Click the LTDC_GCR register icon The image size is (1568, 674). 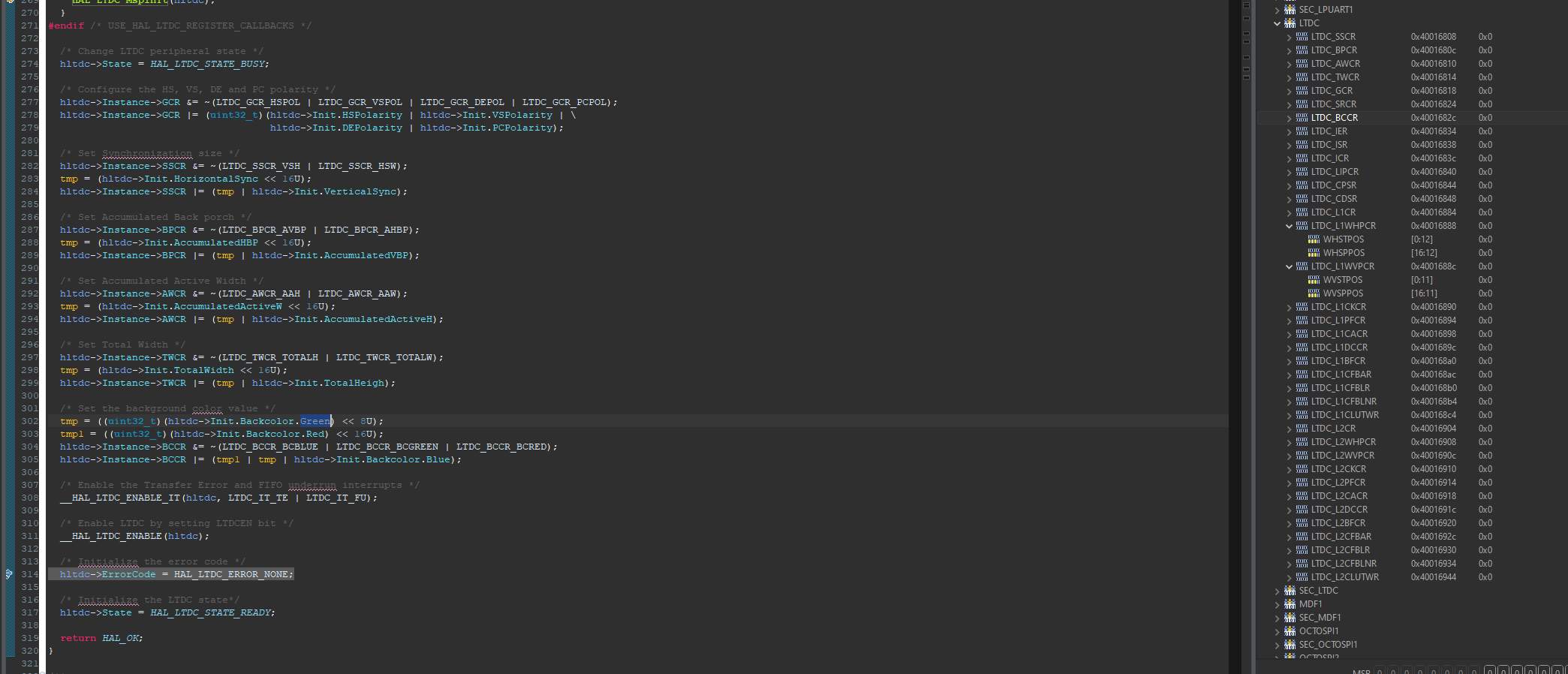coord(1302,91)
